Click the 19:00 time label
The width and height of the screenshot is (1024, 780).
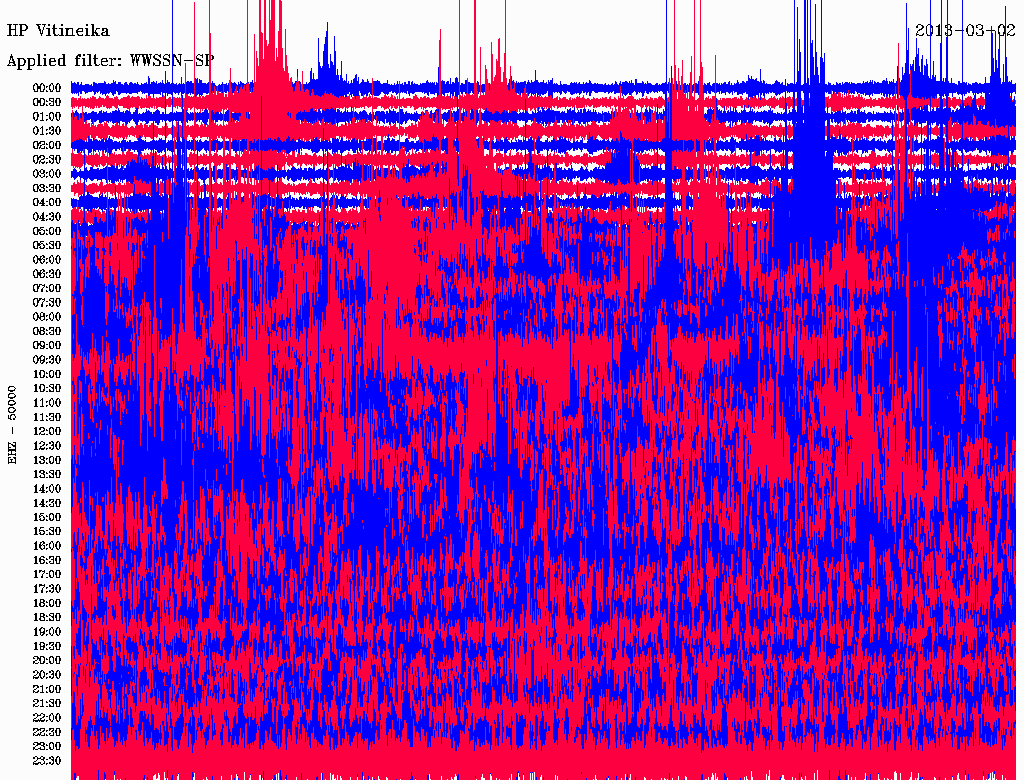(x=47, y=632)
